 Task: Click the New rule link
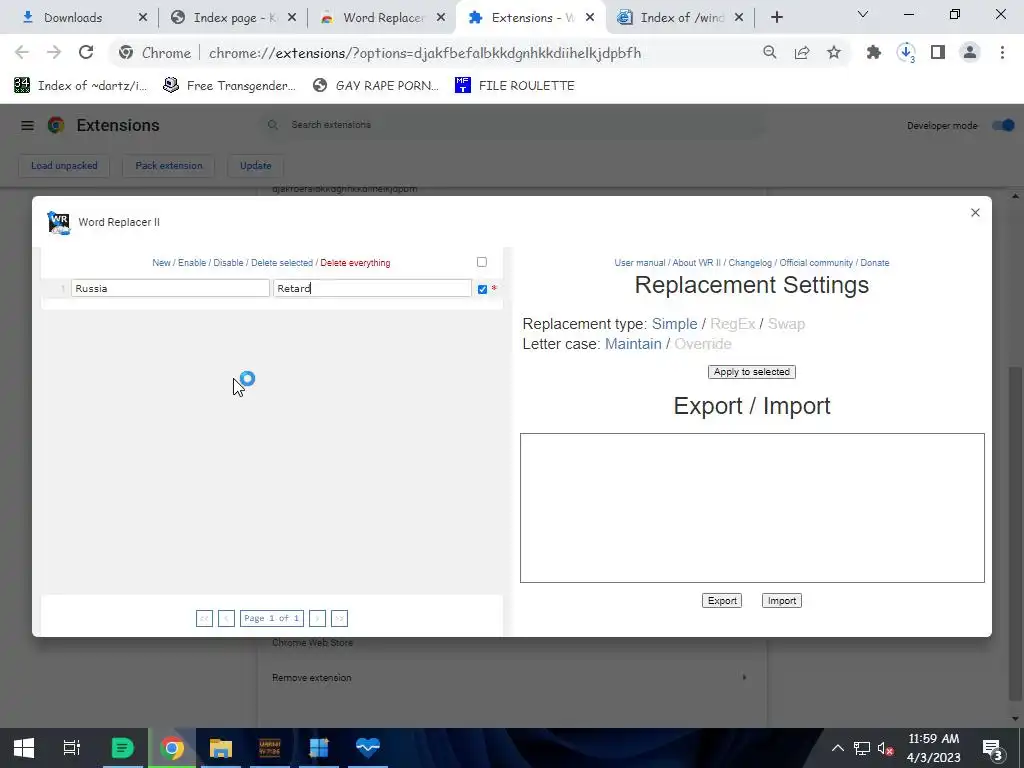(161, 263)
